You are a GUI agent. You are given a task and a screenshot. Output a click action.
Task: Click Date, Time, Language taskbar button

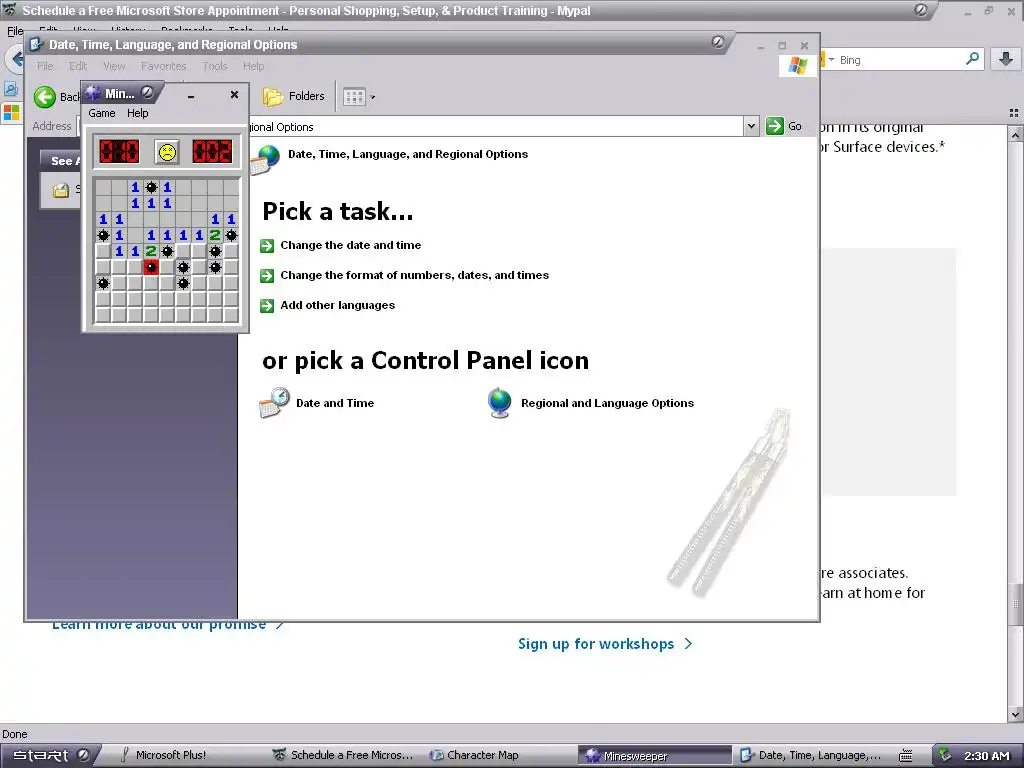click(810, 755)
